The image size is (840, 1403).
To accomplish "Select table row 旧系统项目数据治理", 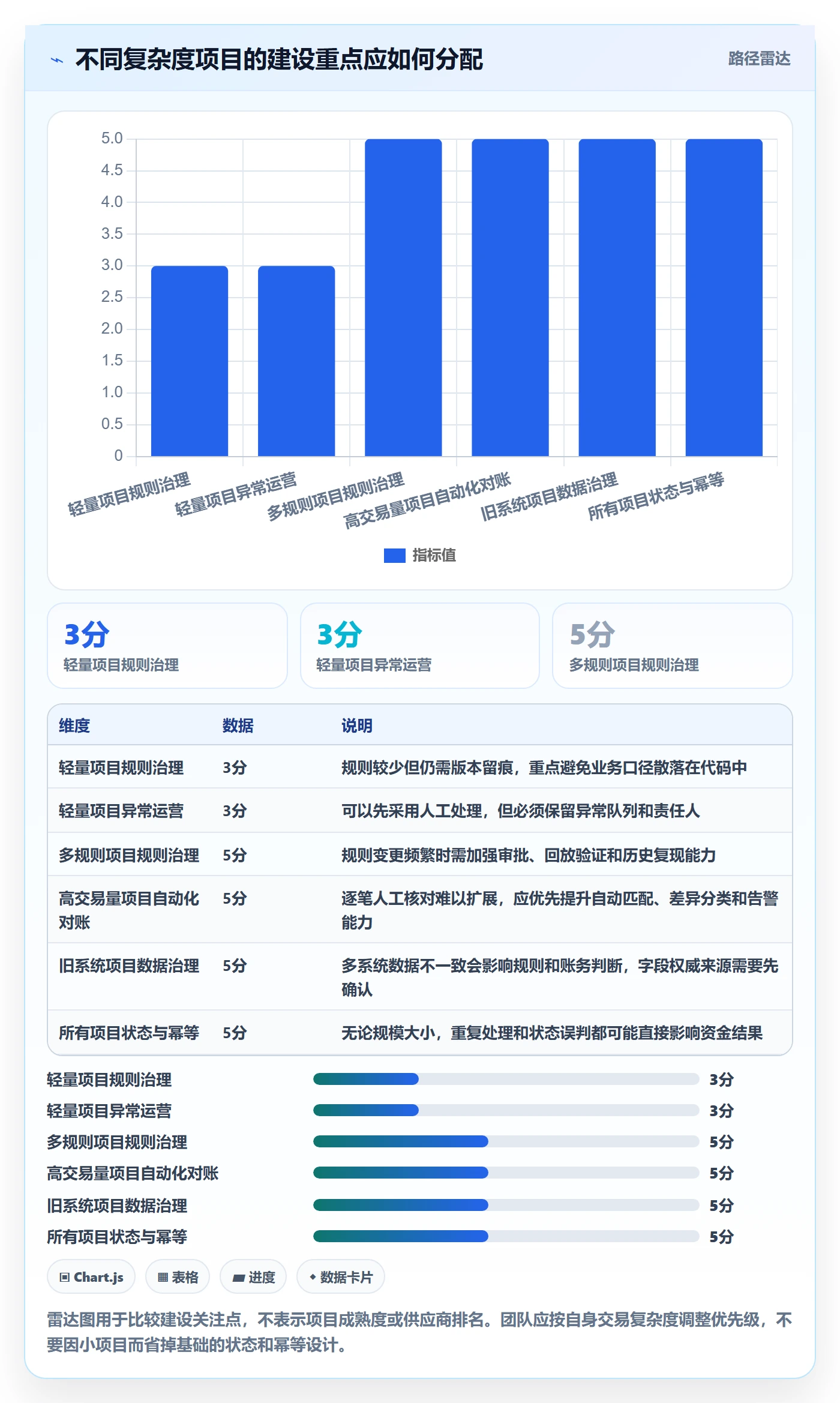I will tap(420, 977).
